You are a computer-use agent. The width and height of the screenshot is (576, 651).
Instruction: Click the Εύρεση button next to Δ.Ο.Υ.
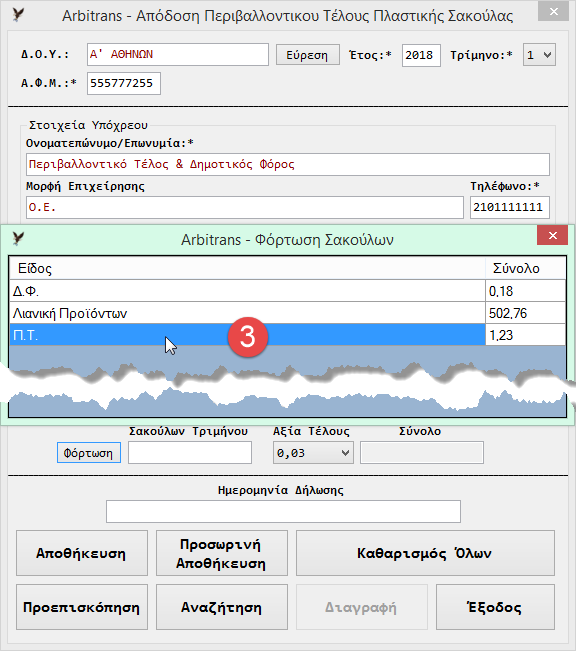coord(308,55)
